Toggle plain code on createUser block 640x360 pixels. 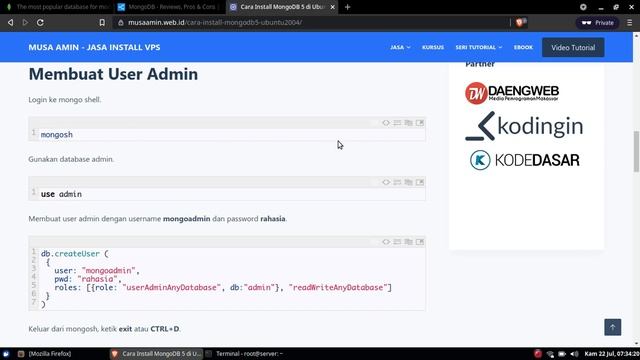click(386, 242)
